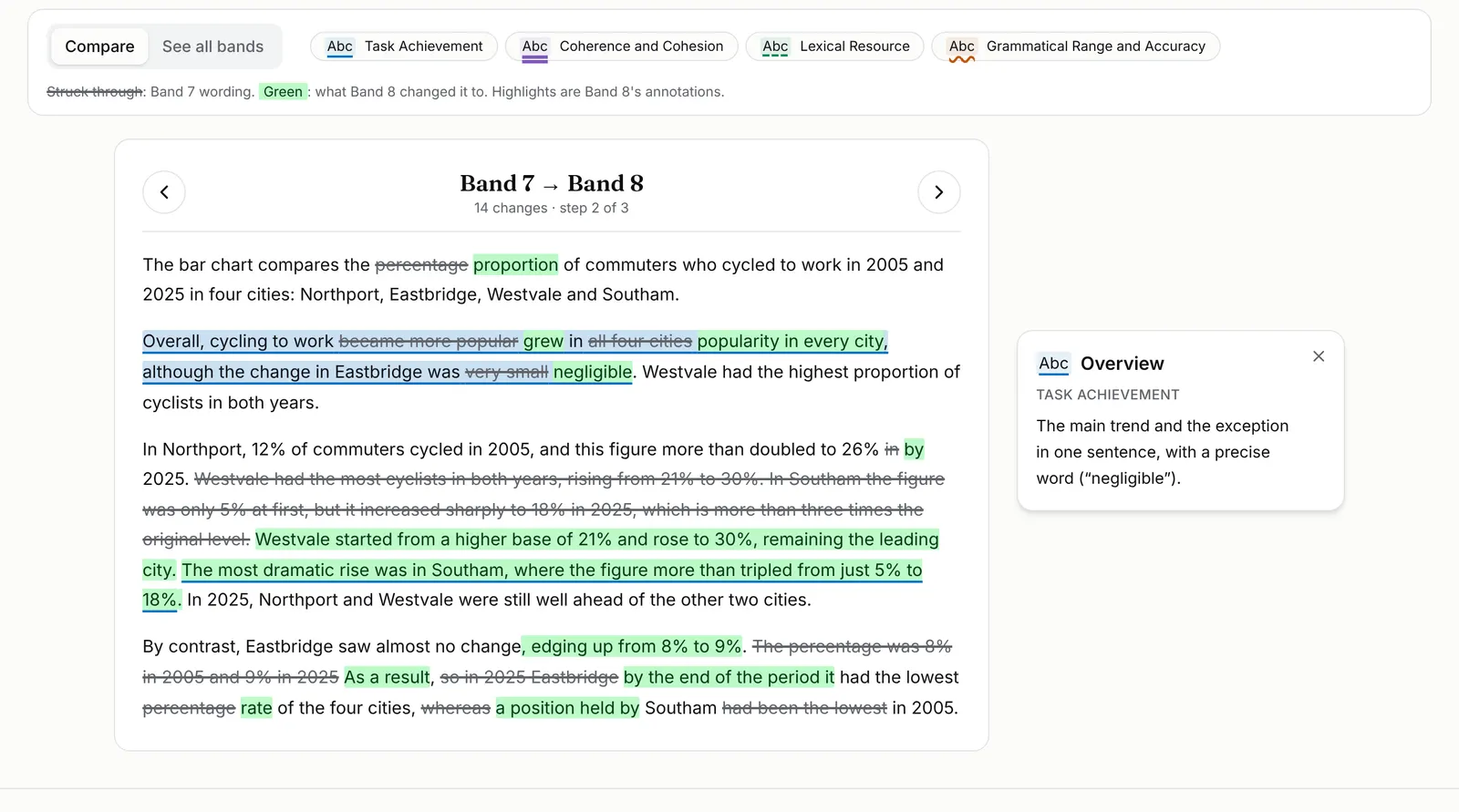Click the Abc icon for Lexical Resource
The height and width of the screenshot is (812, 1459).
click(x=776, y=46)
